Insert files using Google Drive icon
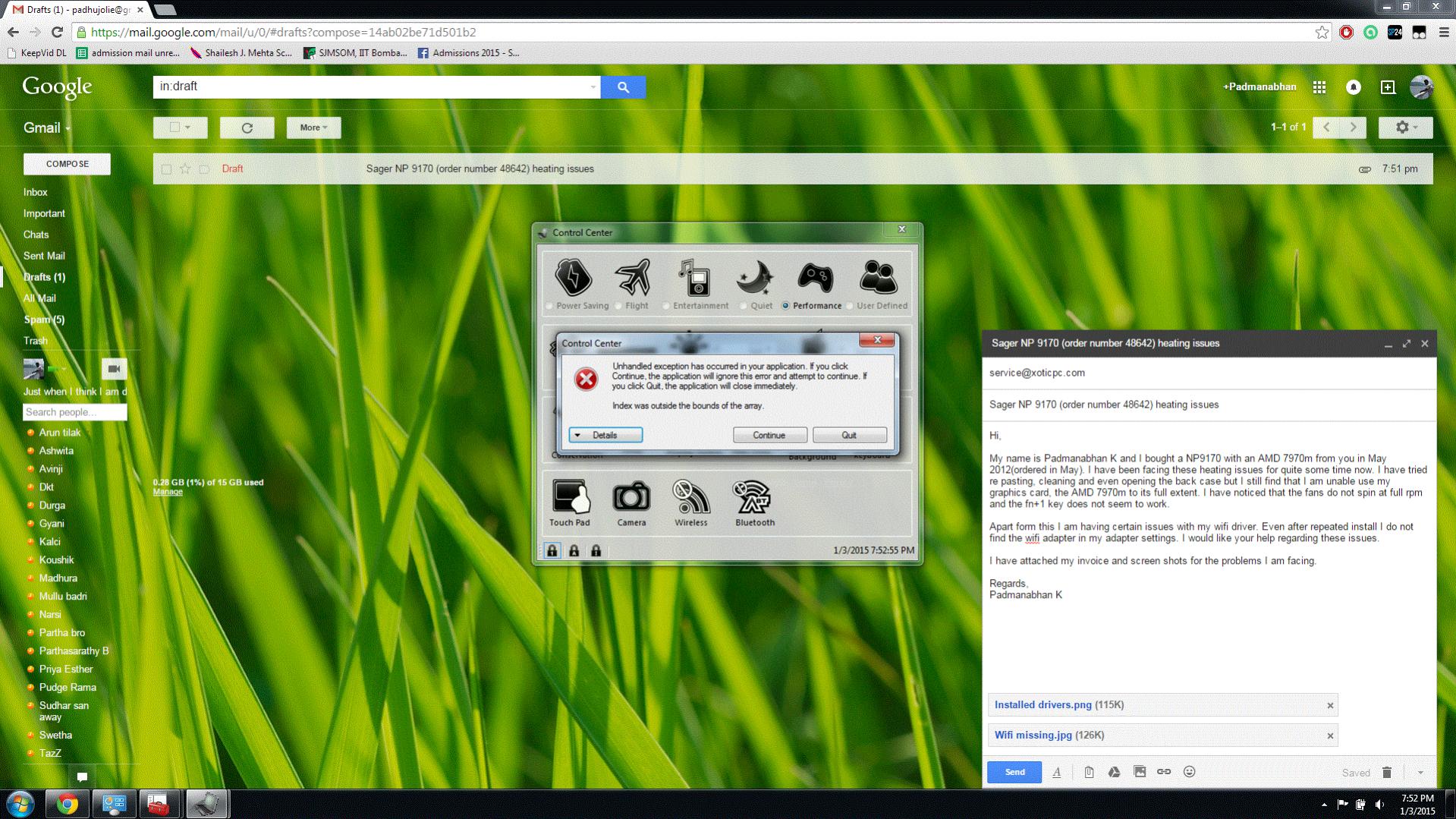The image size is (1456, 819). 1114,772
